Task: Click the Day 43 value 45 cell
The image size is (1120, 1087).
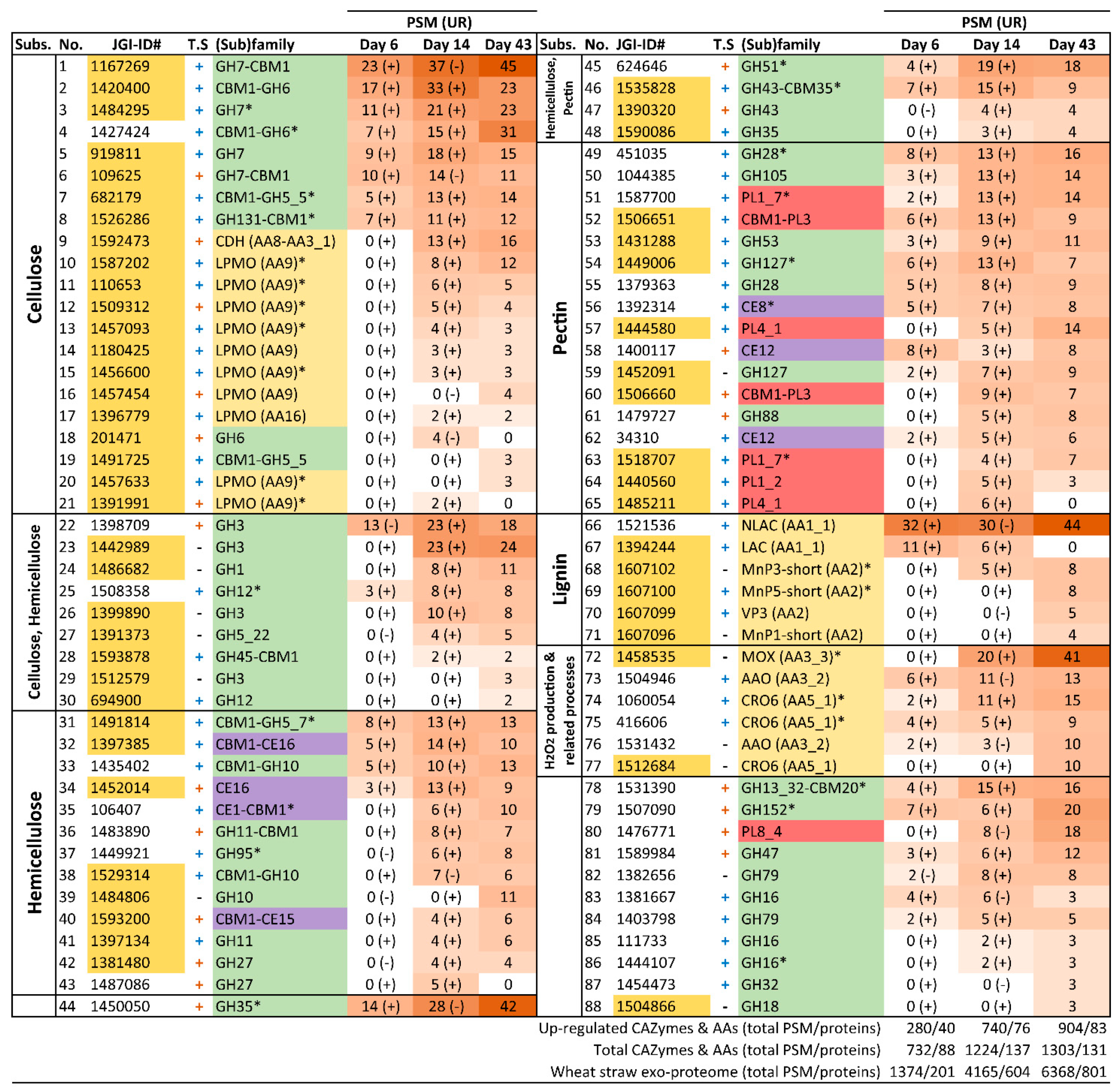Action: point(507,66)
